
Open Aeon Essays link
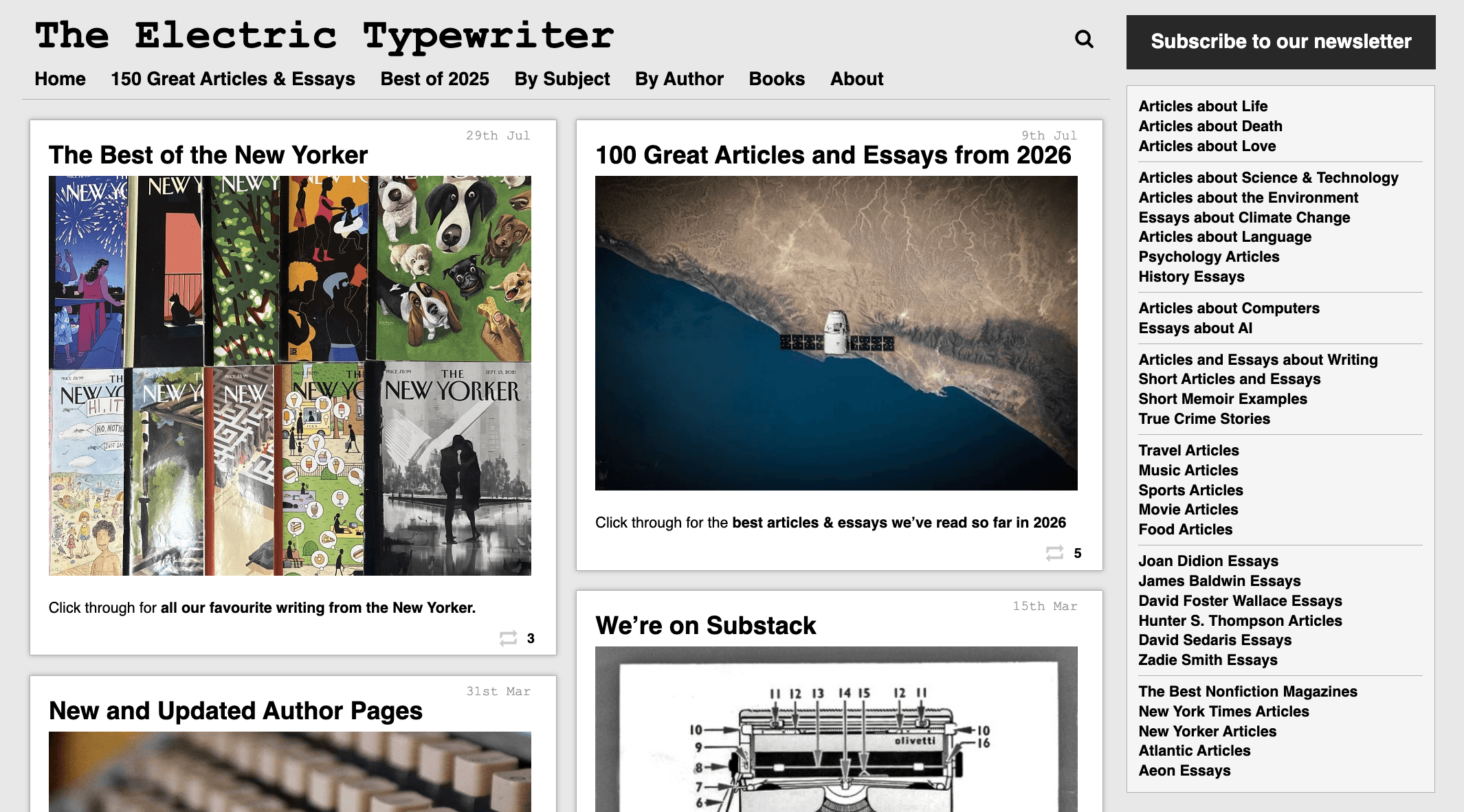[x=1184, y=771]
